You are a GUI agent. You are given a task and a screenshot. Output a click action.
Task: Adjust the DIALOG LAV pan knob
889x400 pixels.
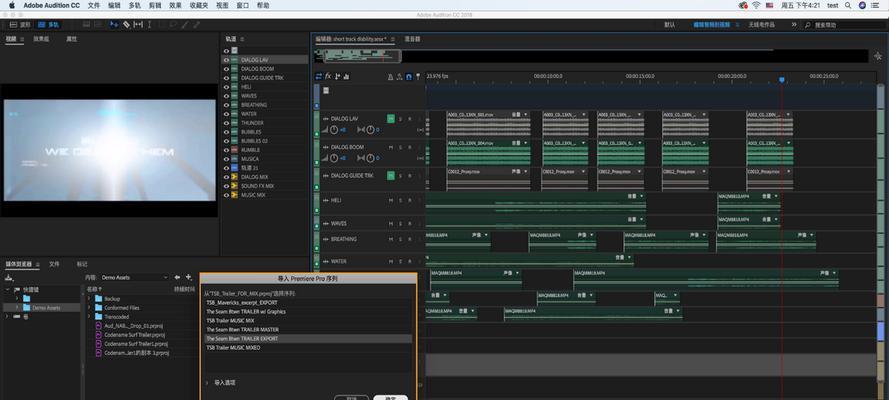(370, 130)
